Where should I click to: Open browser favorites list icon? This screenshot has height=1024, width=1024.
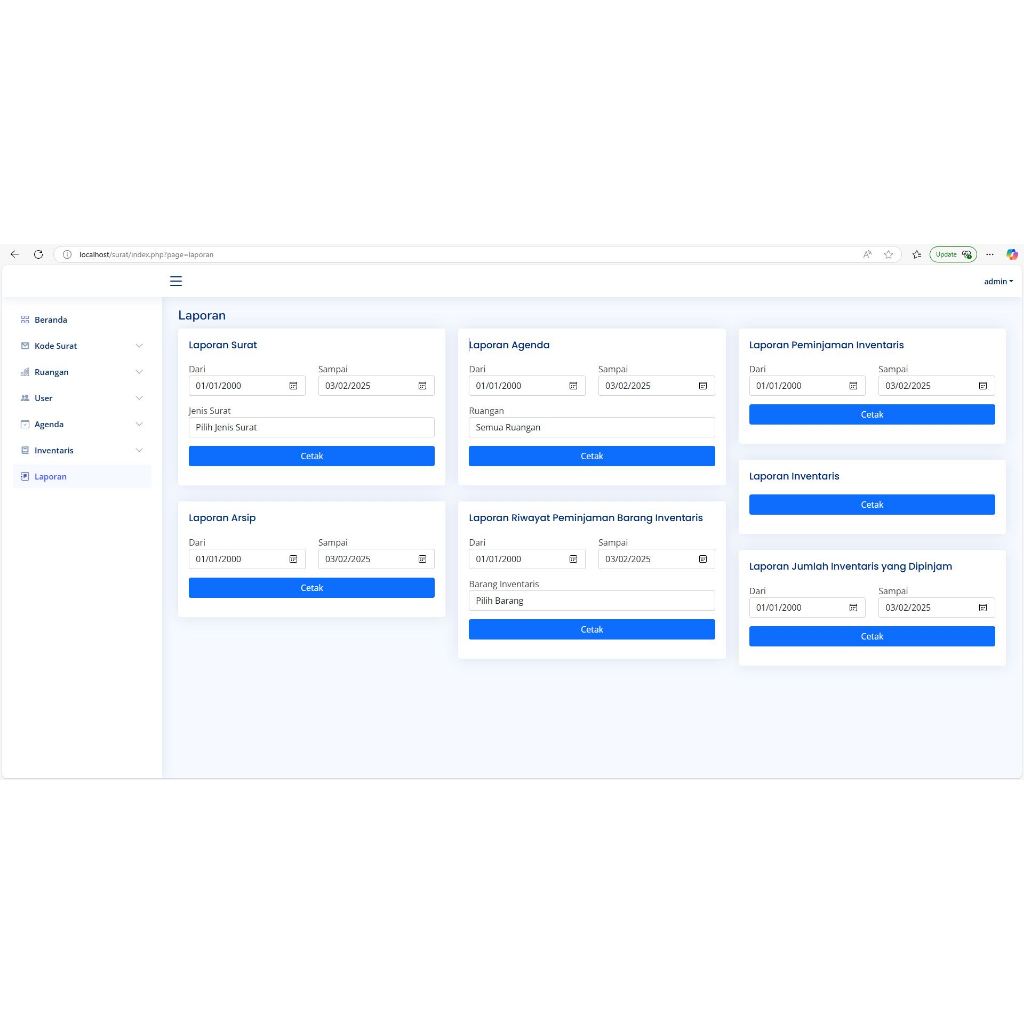point(917,254)
